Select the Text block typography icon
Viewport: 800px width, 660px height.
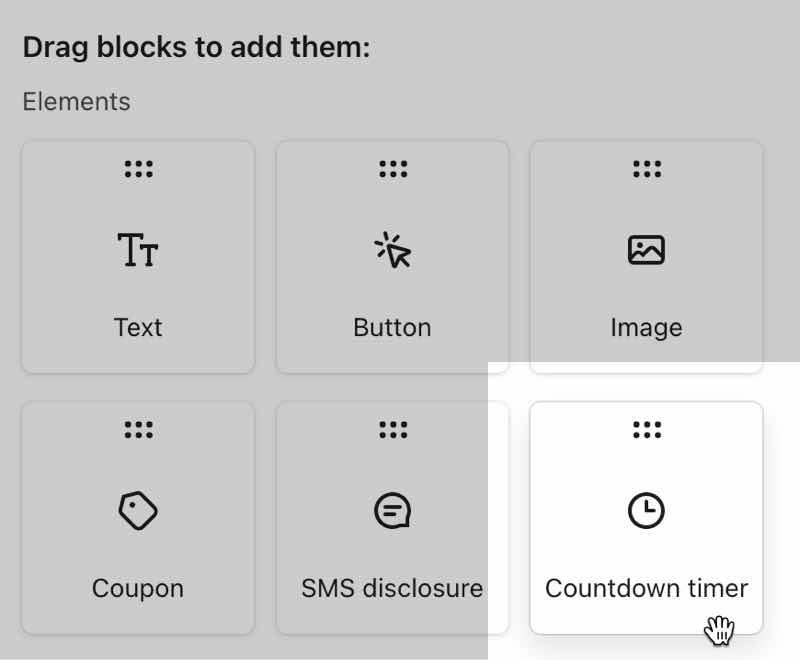137,251
